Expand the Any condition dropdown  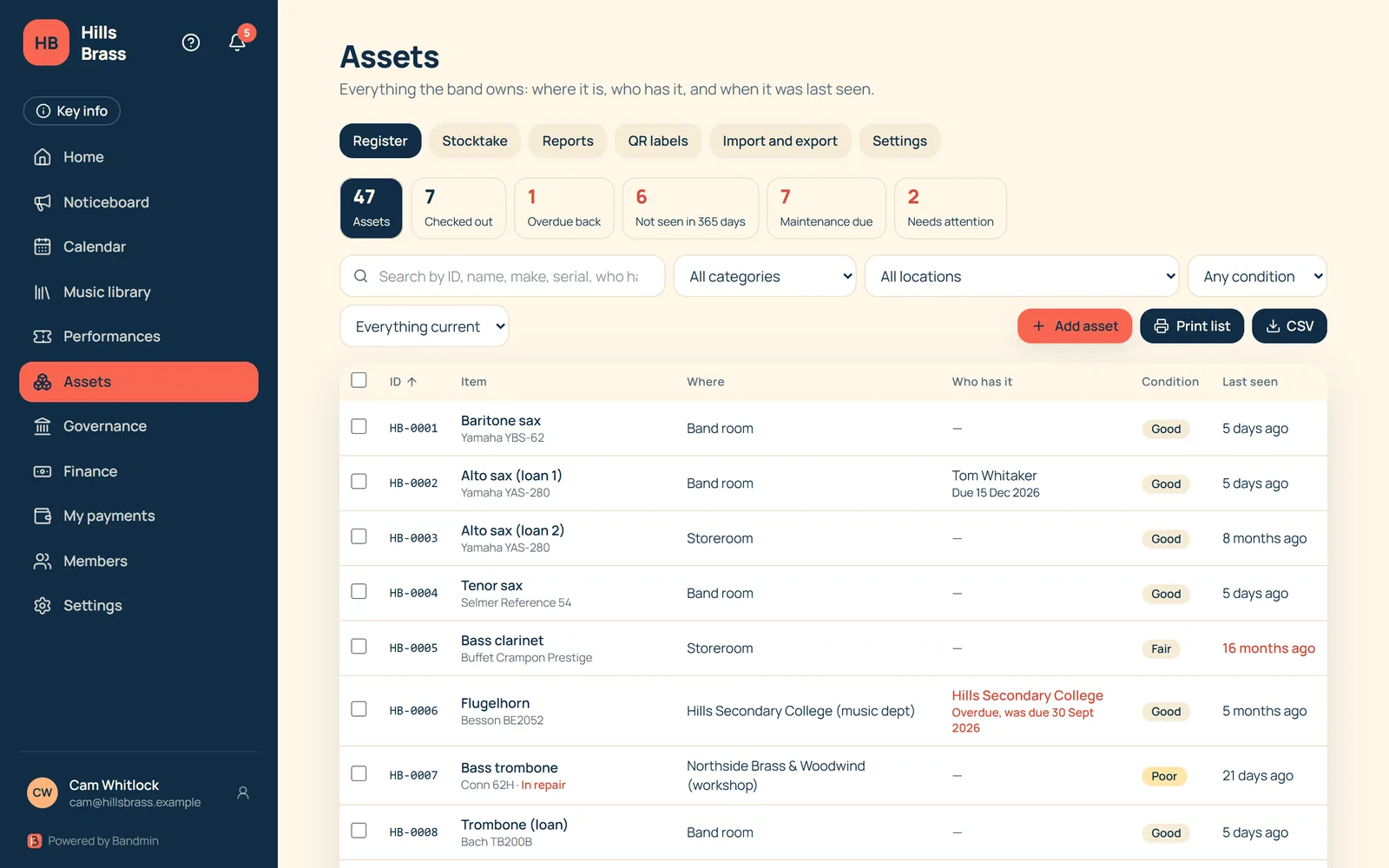tap(1257, 276)
